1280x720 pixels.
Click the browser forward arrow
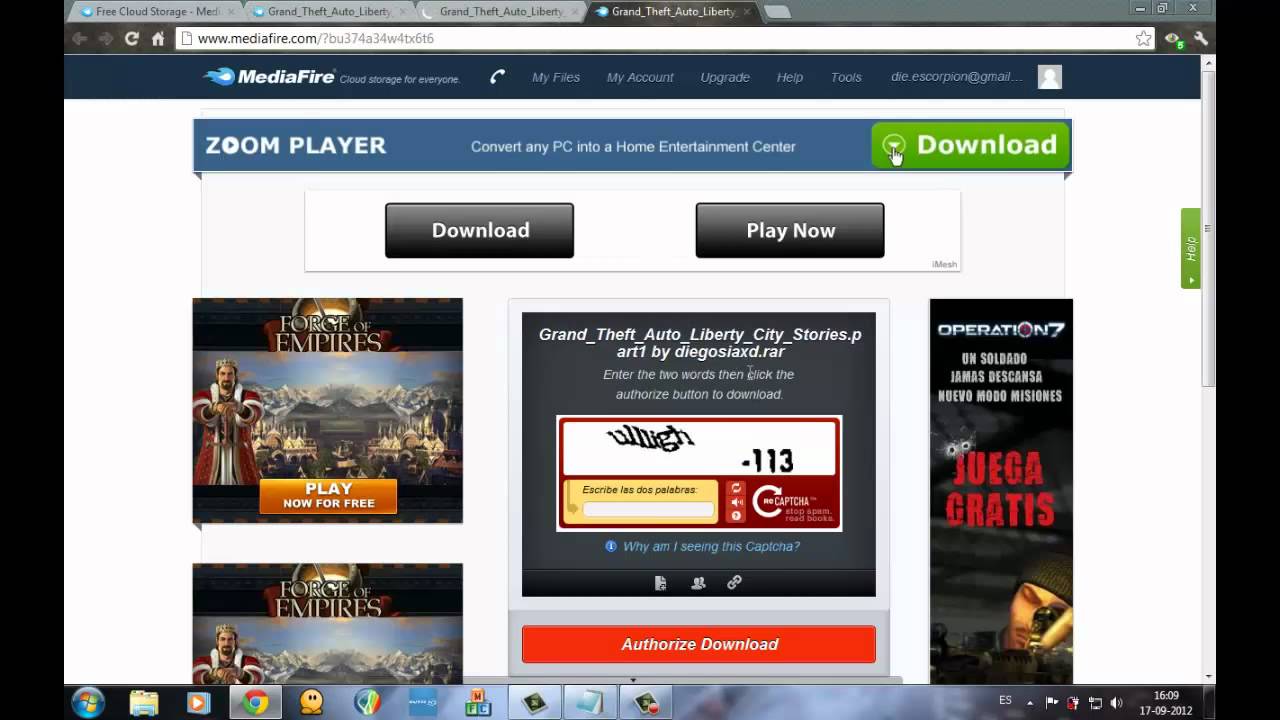tap(105, 38)
